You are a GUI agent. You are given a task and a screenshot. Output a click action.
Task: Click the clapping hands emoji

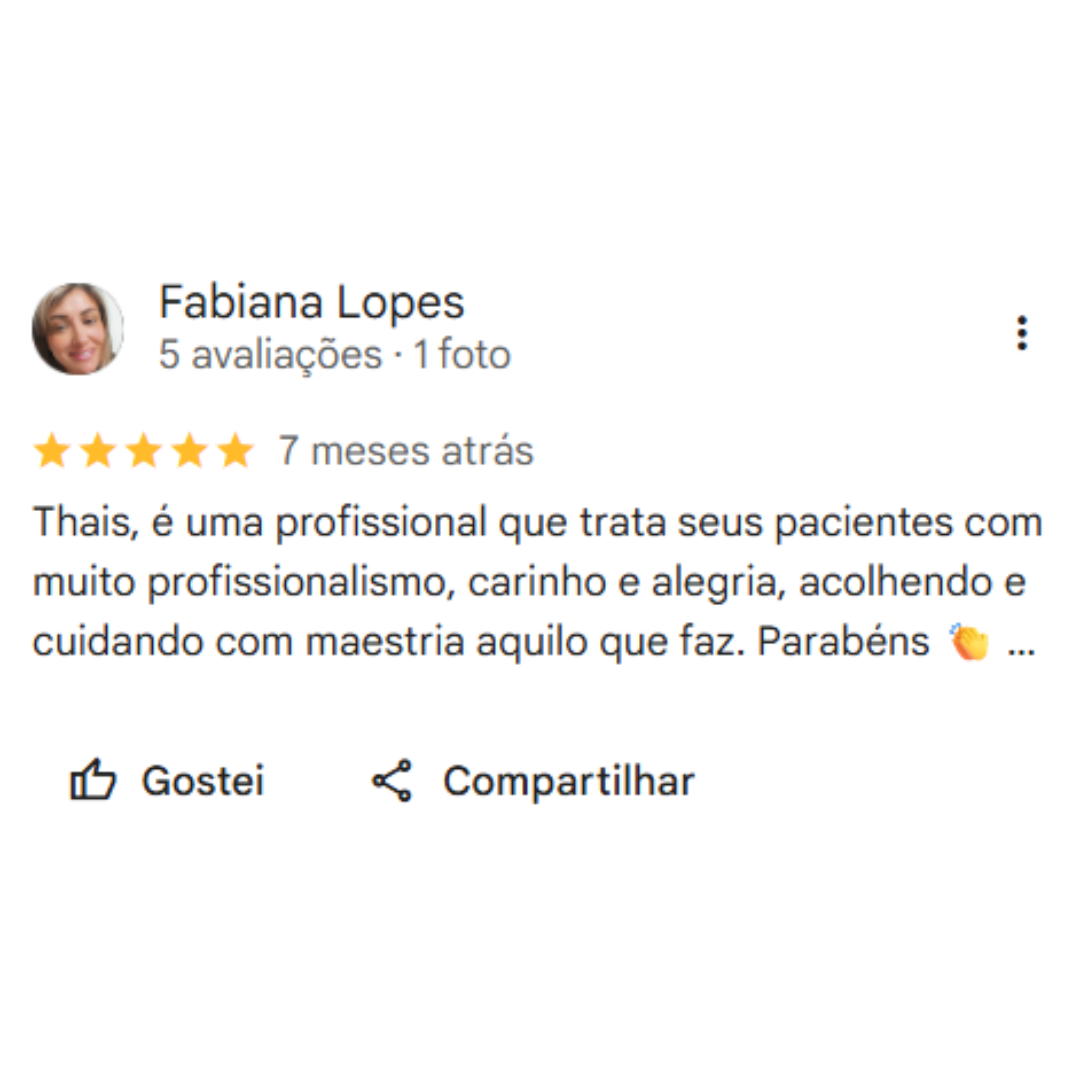point(969,642)
